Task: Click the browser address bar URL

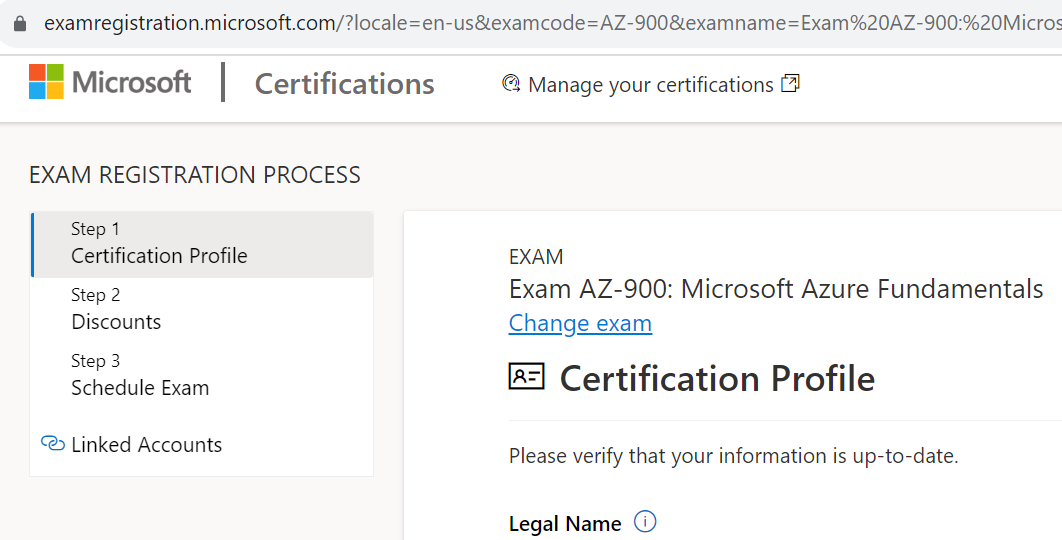Action: (553, 24)
